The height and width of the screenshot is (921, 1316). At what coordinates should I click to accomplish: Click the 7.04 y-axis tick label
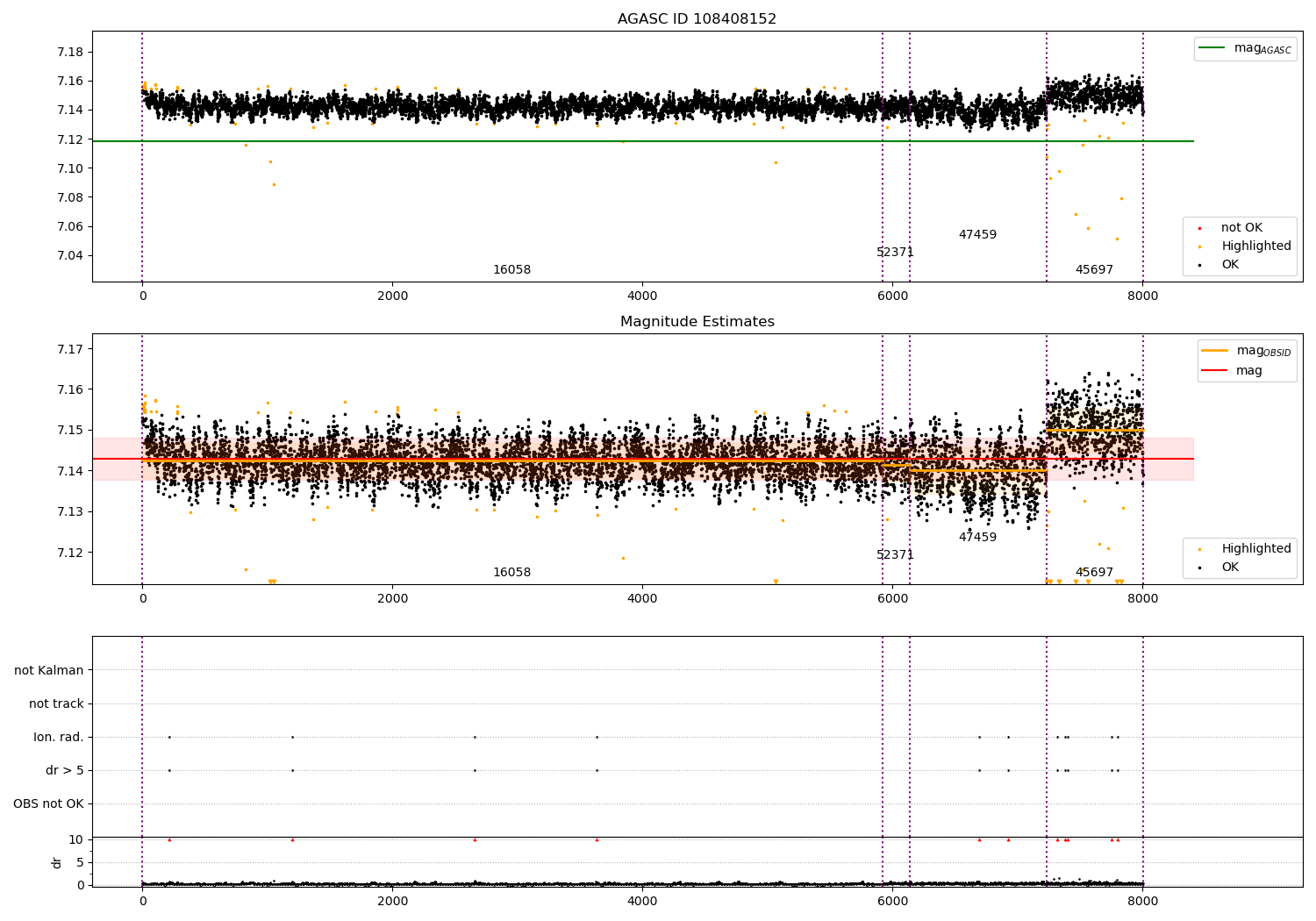(x=69, y=255)
